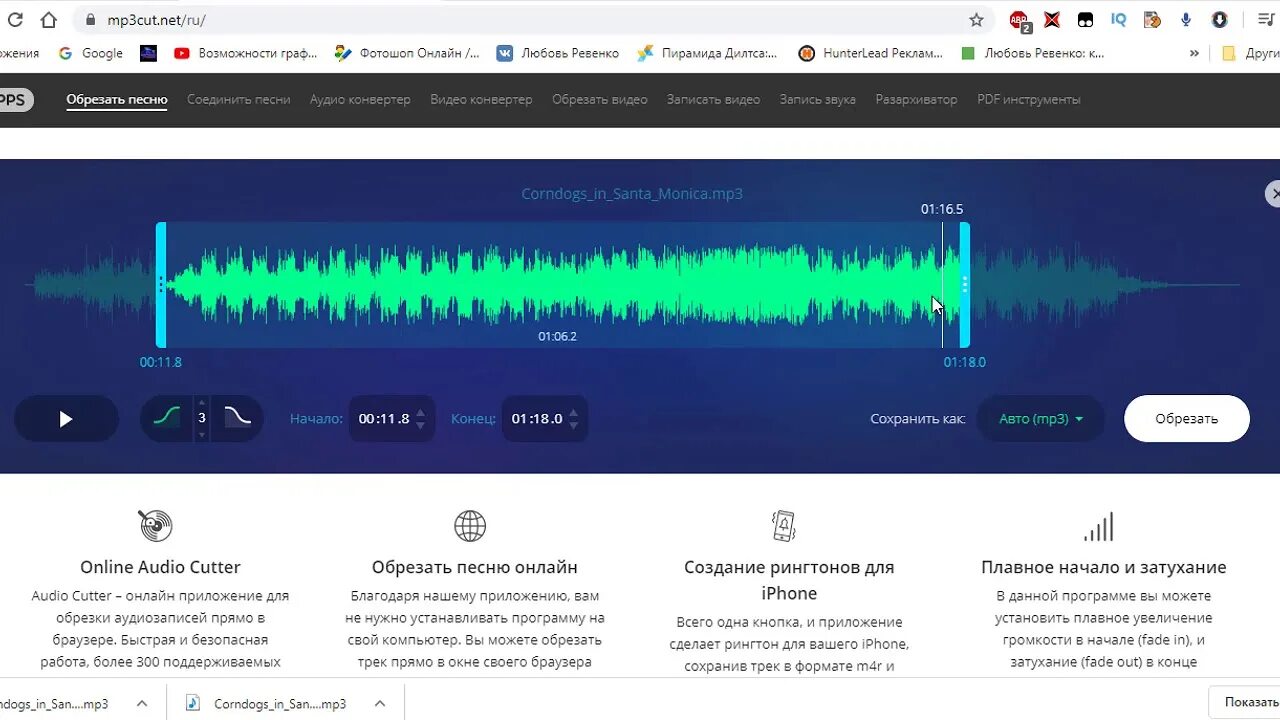
Task: Click the Создание рингтонов для iPhone heading
Action: pos(789,580)
